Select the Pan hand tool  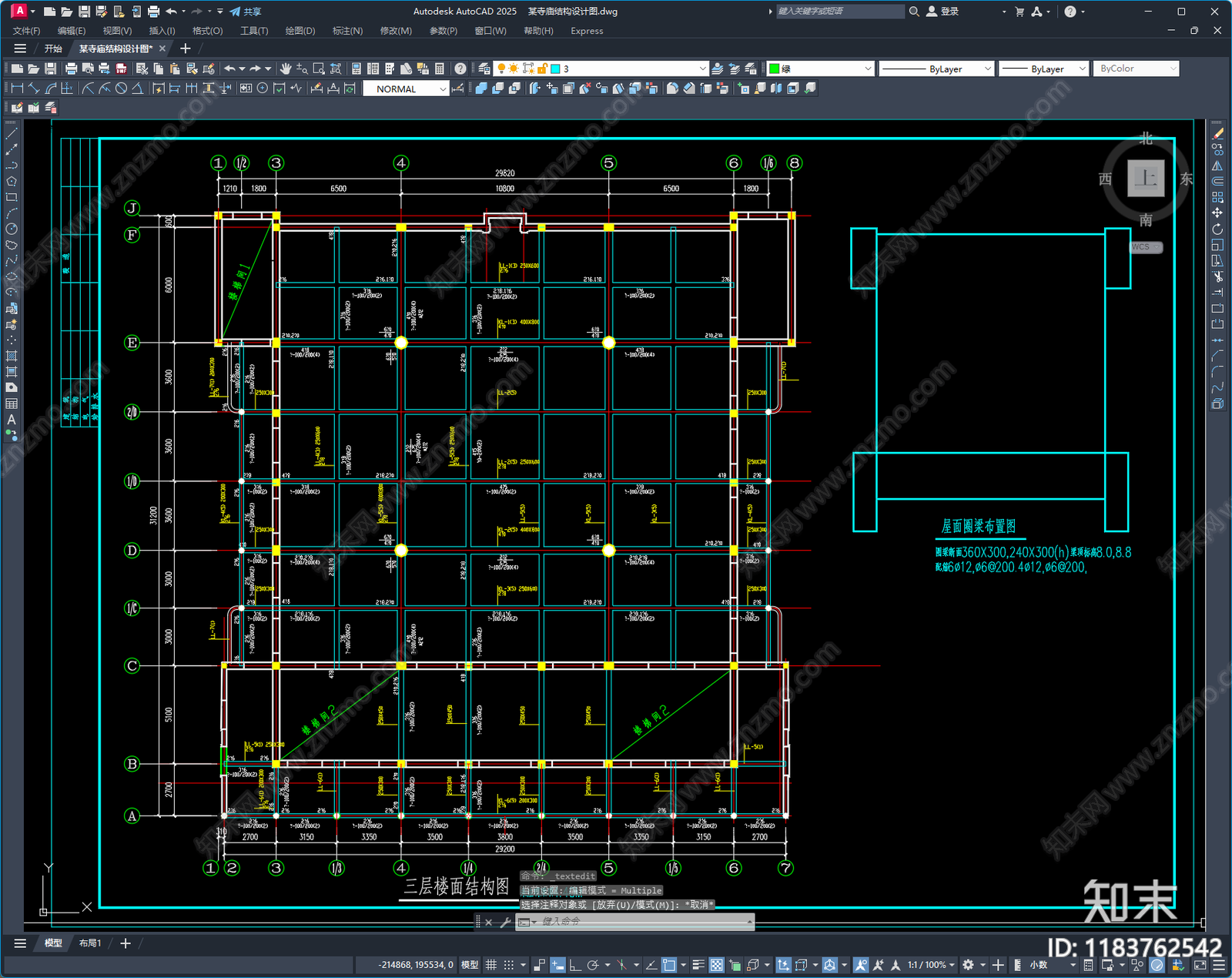(286, 69)
